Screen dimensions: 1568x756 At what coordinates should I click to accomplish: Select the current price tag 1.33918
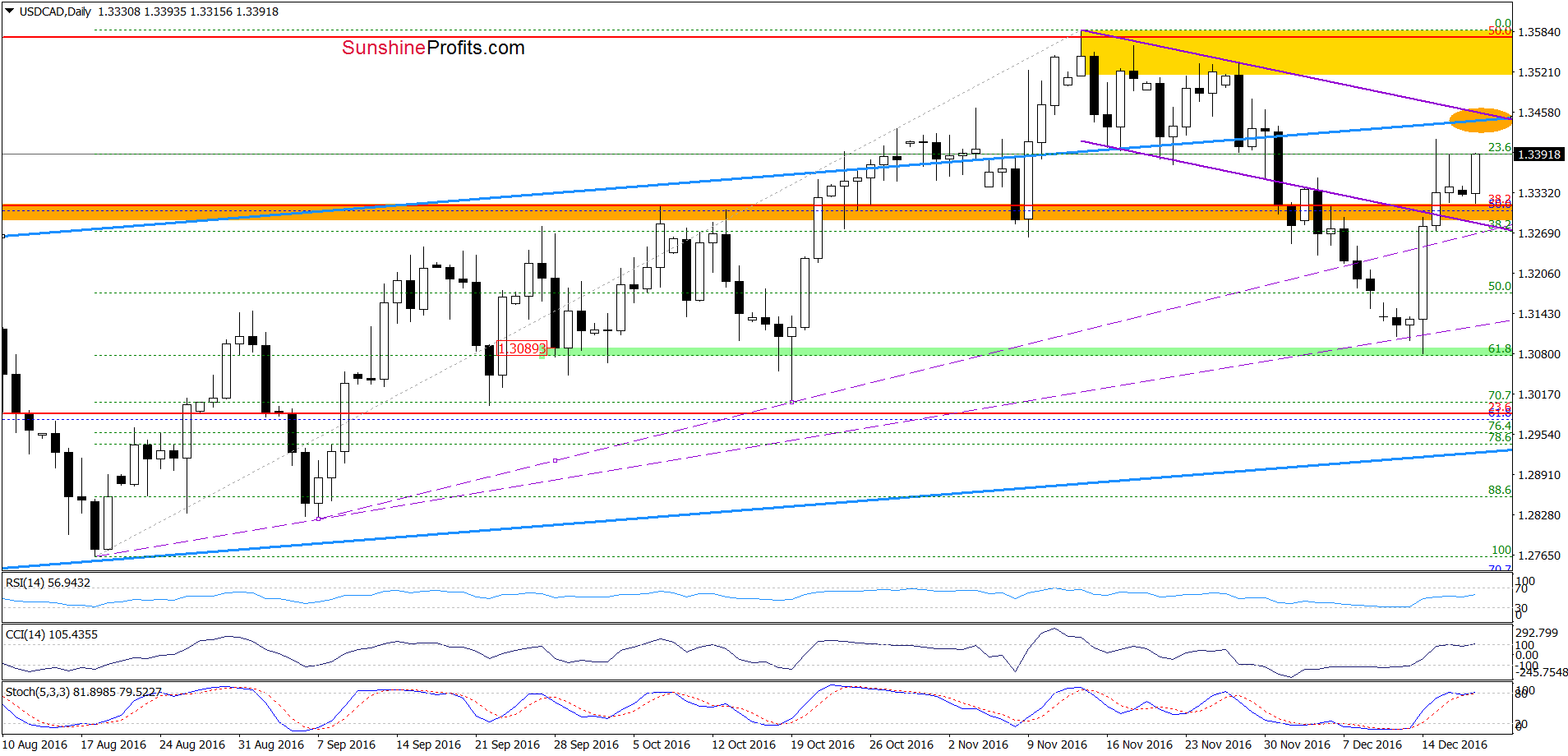1538,154
